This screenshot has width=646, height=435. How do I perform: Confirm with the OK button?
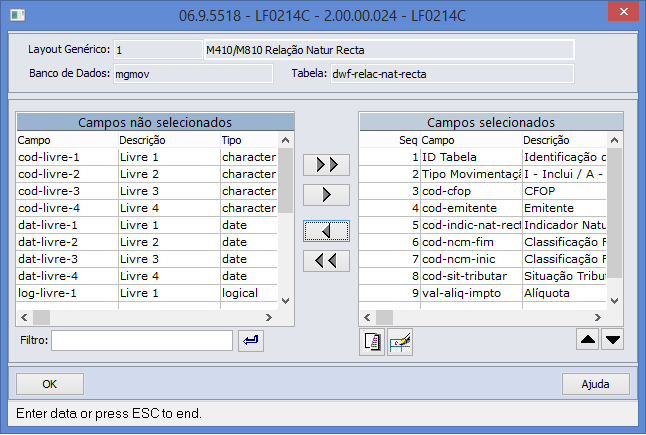tap(50, 384)
